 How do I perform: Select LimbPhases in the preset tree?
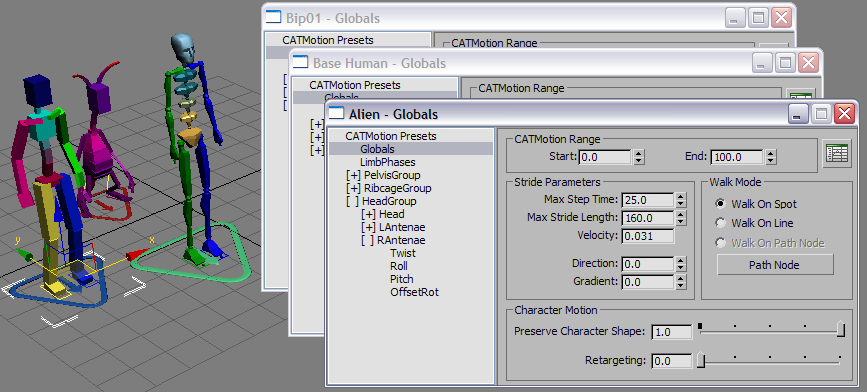388,162
